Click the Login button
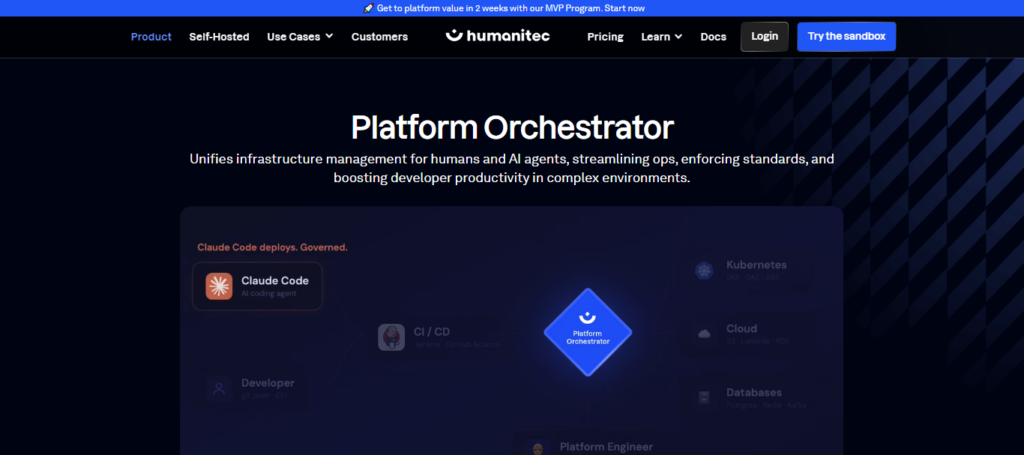Viewport: 1024px width, 455px height. [x=765, y=37]
